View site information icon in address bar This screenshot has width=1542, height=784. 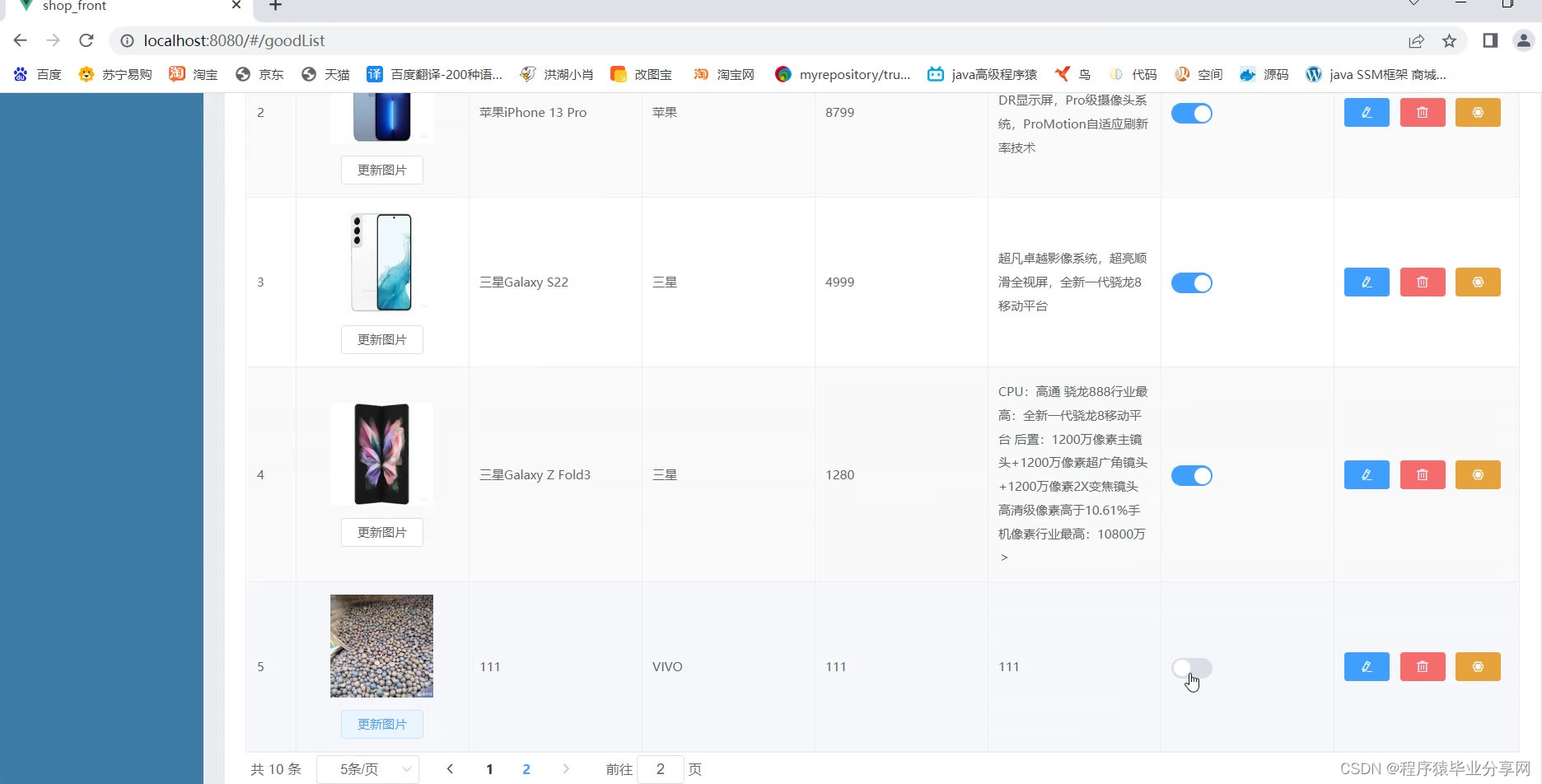[127, 40]
